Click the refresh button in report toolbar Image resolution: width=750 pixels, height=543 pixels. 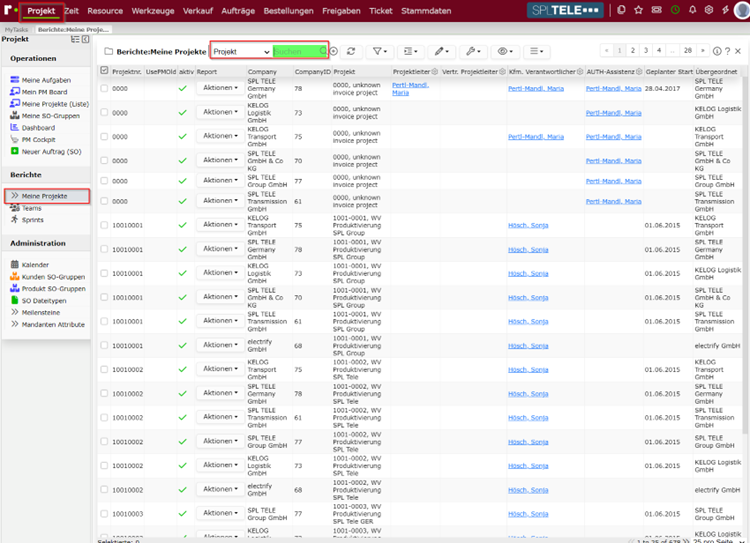[351, 51]
